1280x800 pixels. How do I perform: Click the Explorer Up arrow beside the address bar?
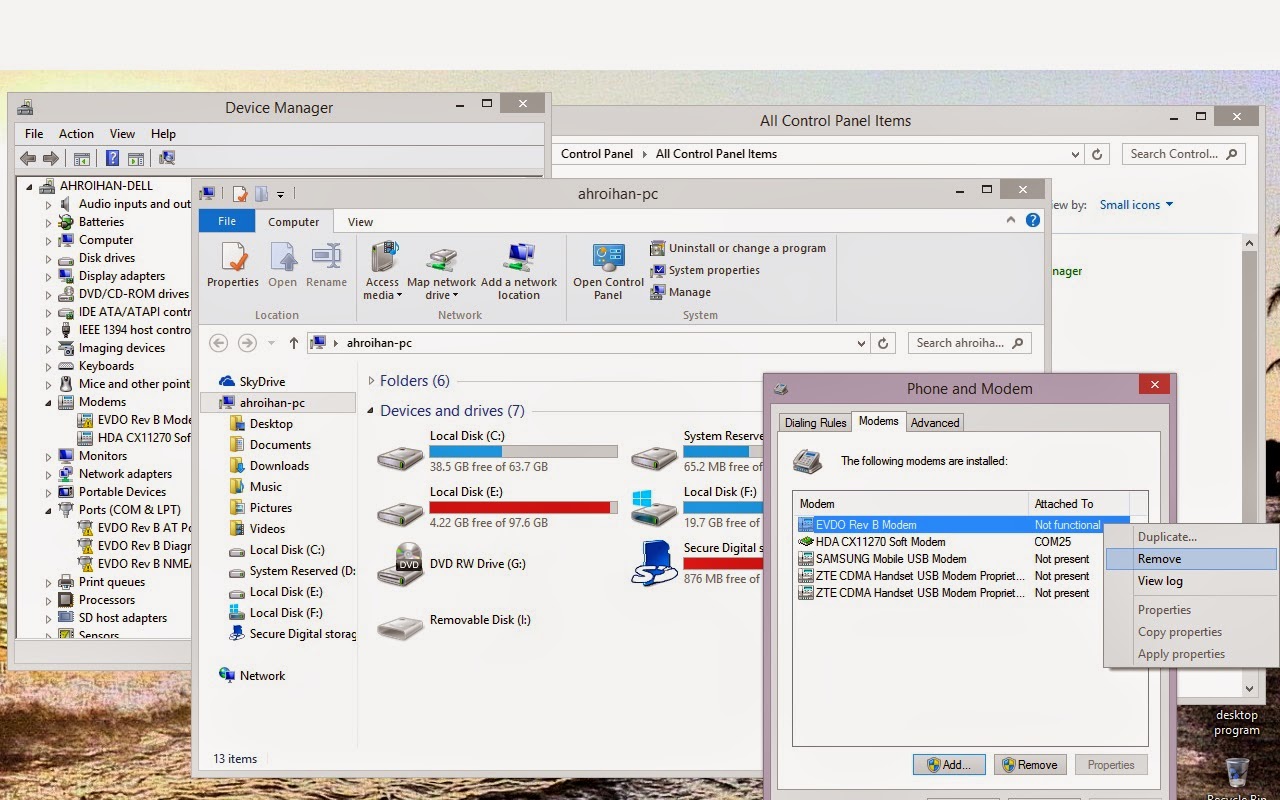click(293, 343)
